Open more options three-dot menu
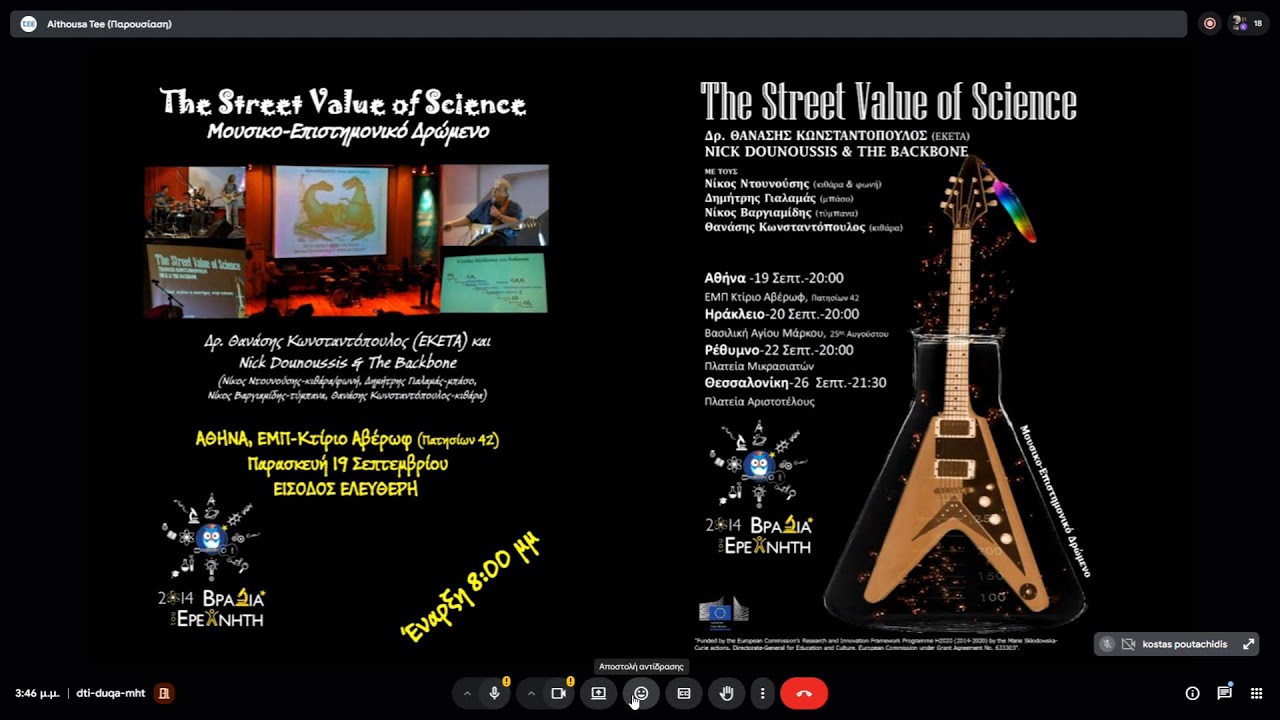 point(763,693)
